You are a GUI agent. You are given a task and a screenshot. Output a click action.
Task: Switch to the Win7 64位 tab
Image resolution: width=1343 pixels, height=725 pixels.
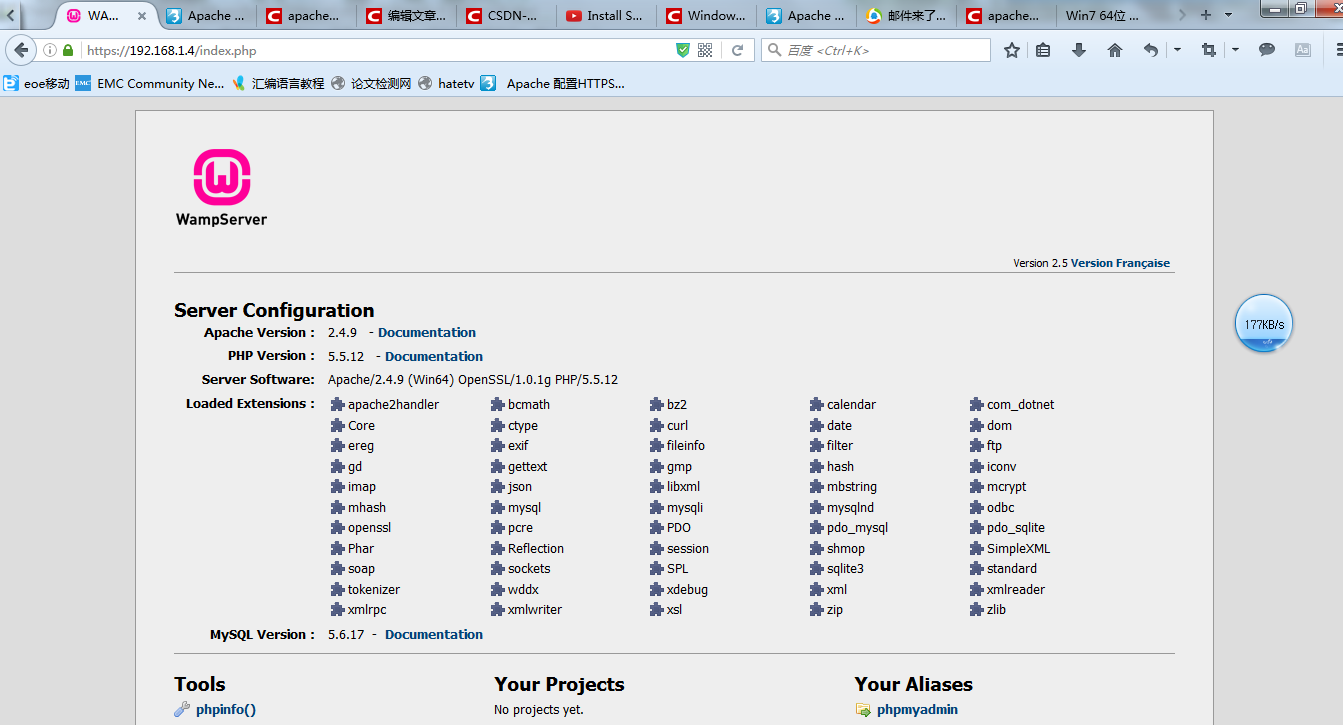(x=1106, y=16)
